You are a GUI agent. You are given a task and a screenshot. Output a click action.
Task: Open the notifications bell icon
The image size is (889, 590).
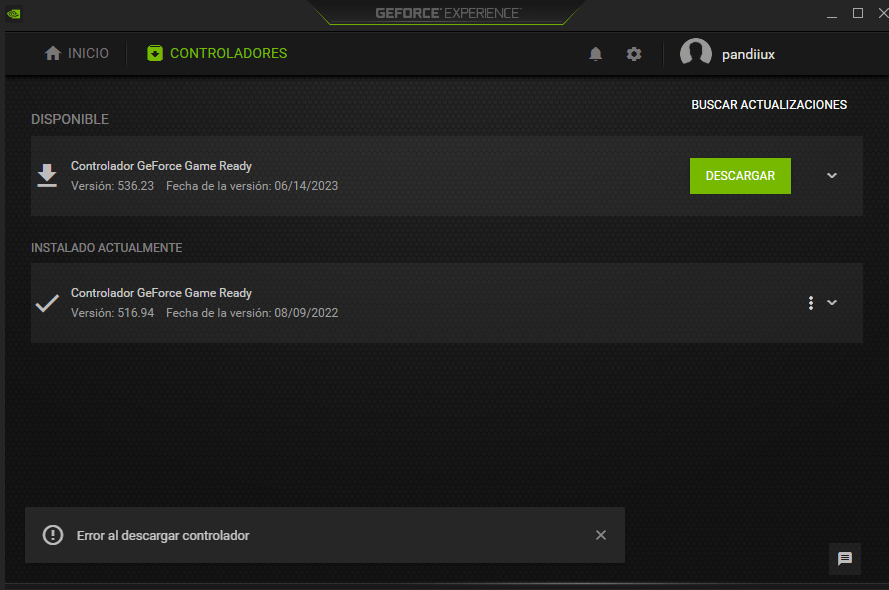595,54
